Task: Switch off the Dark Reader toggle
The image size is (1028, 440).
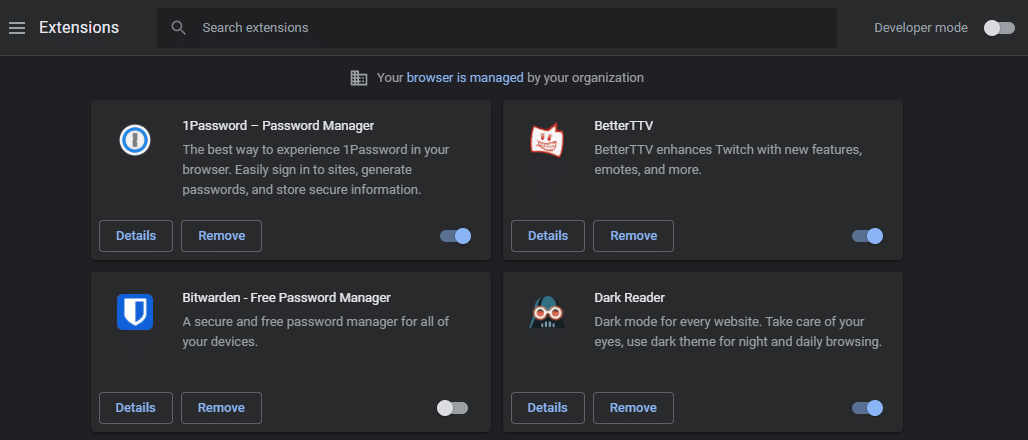Action: 867,408
